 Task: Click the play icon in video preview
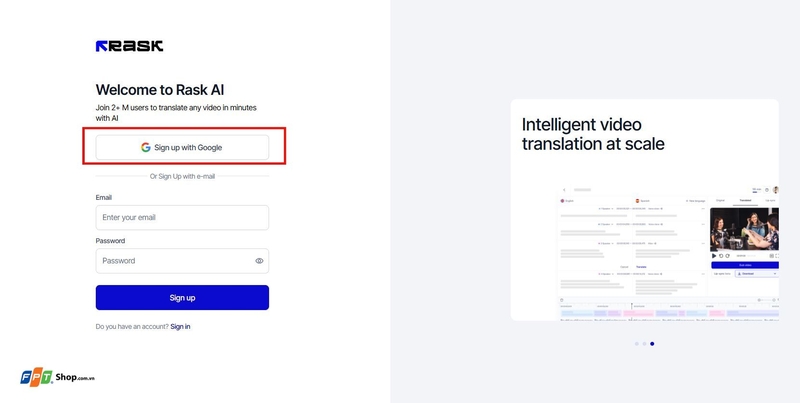pyautogui.click(x=714, y=255)
